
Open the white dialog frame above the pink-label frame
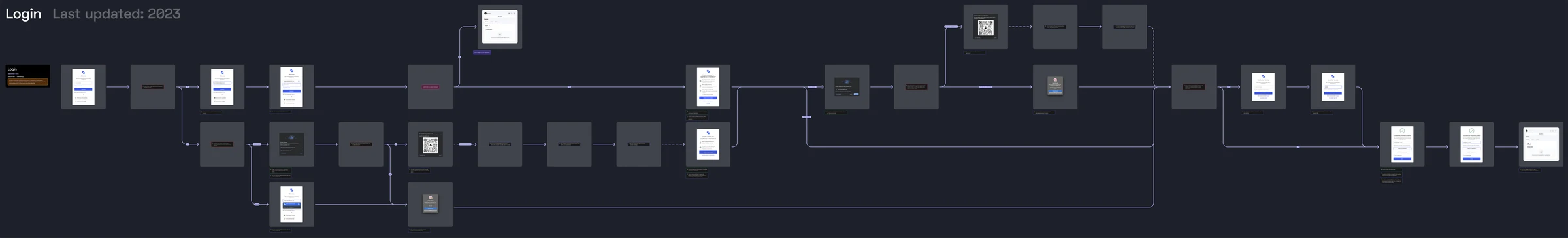click(500, 27)
